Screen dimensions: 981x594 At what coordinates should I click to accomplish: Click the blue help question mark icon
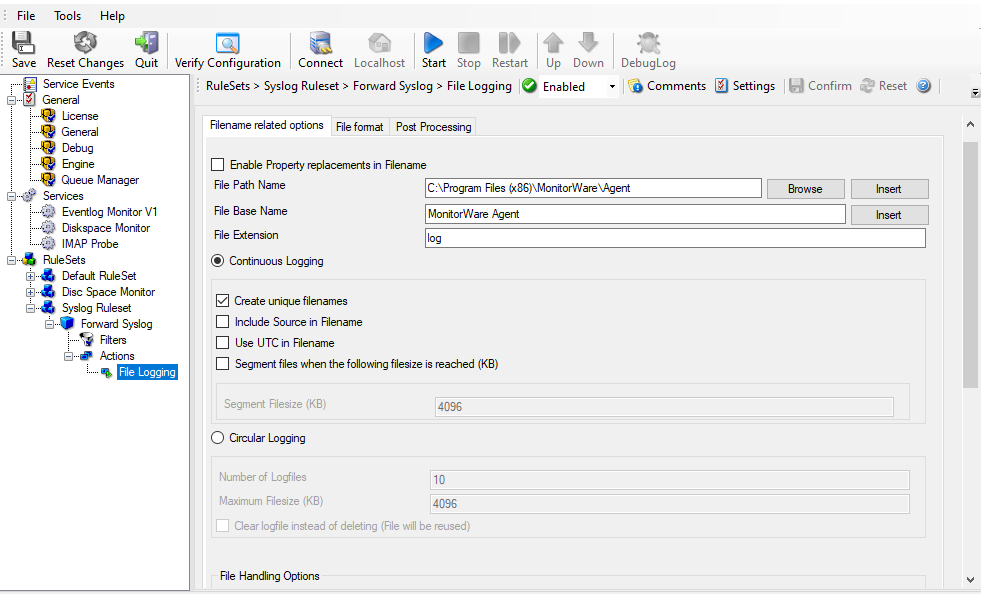pyautogui.click(x=923, y=86)
